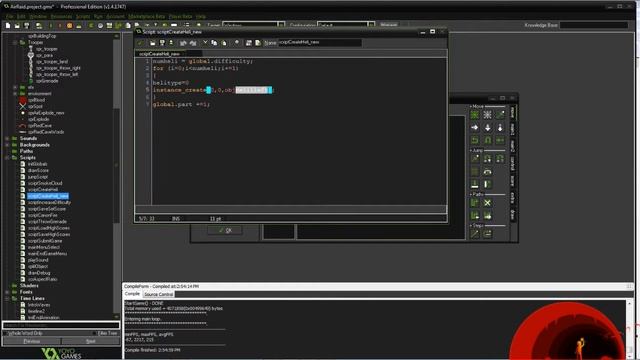Image resolution: width=640 pixels, height=360 pixels.
Task: Redo edit in script editor toolbar
Action: pyautogui.click(x=193, y=43)
